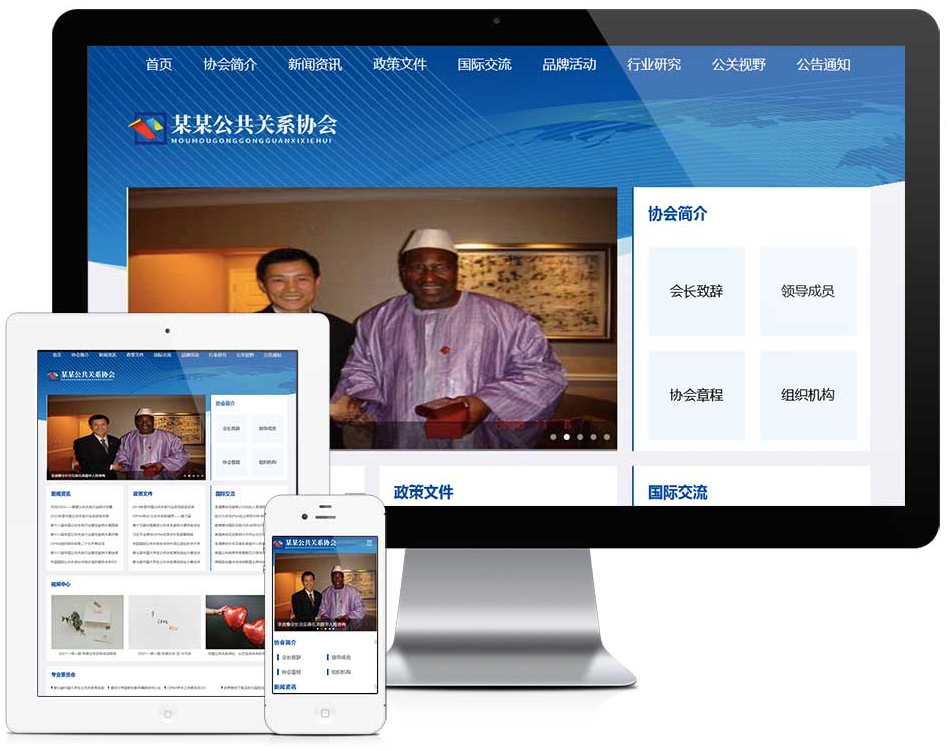Open 首页 in the desktop navigation bar
This screenshot has width=948, height=751.
(159, 64)
